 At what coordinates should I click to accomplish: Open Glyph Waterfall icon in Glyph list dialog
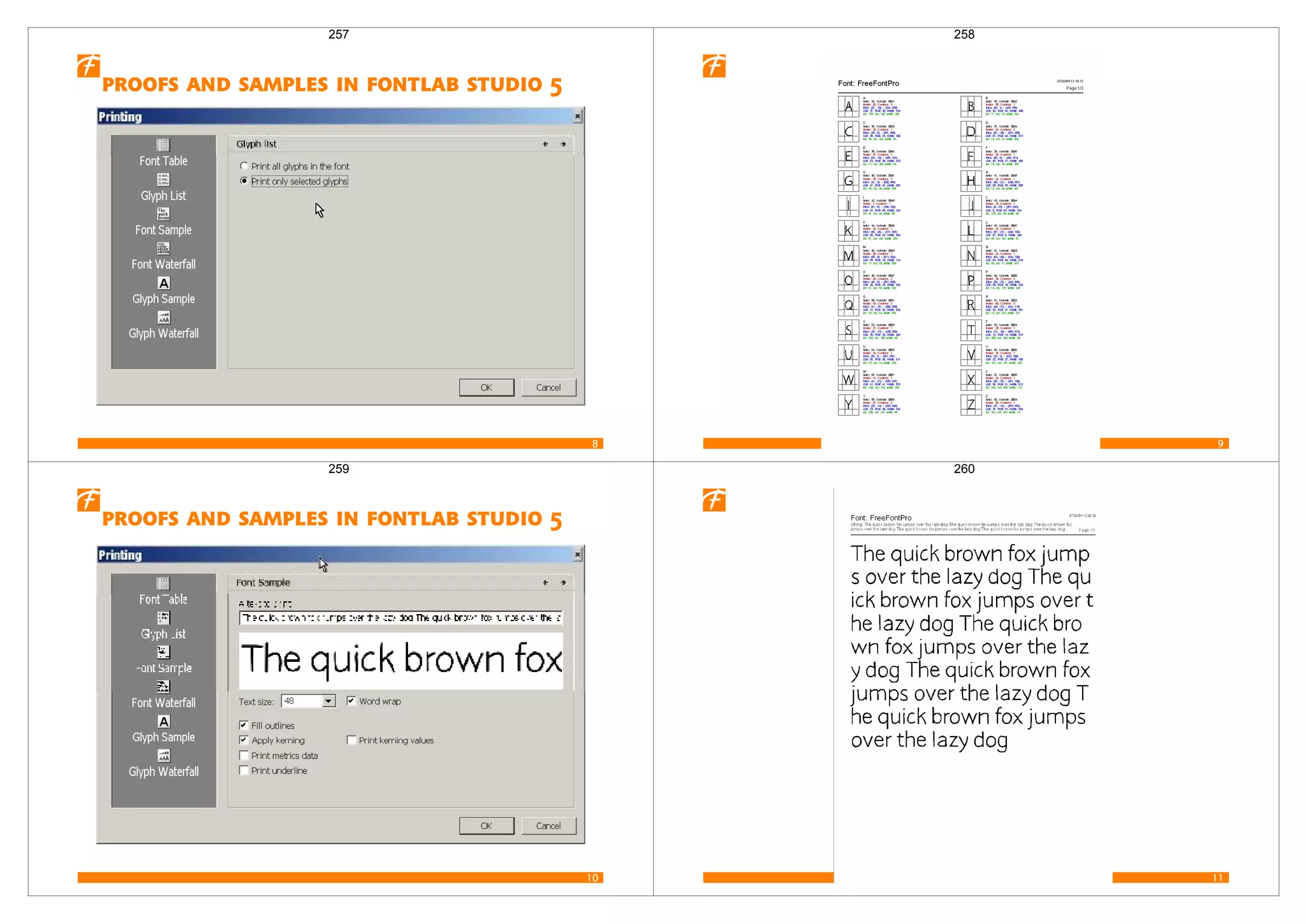point(163,318)
